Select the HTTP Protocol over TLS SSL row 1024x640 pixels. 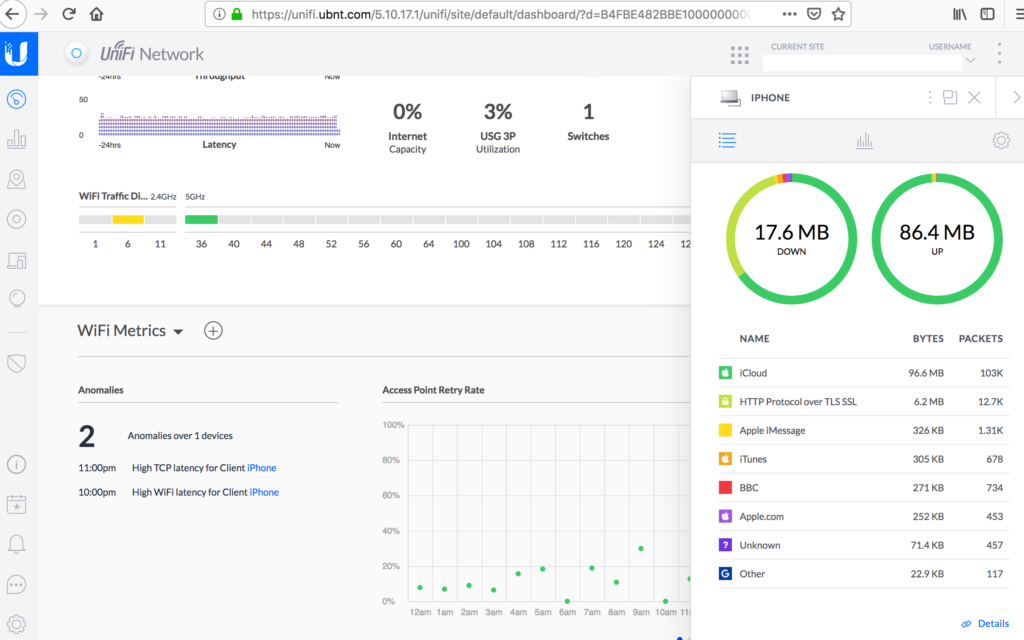coord(863,402)
